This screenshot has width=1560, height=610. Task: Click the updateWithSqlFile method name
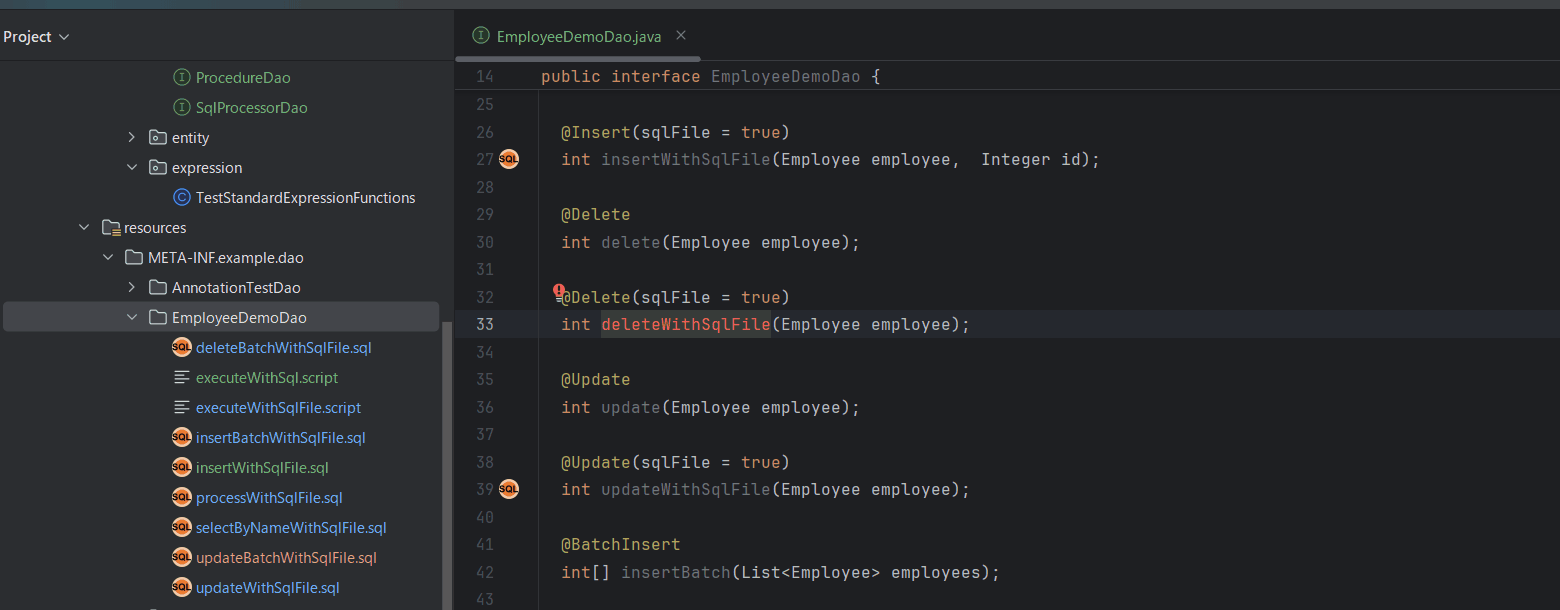(x=686, y=489)
